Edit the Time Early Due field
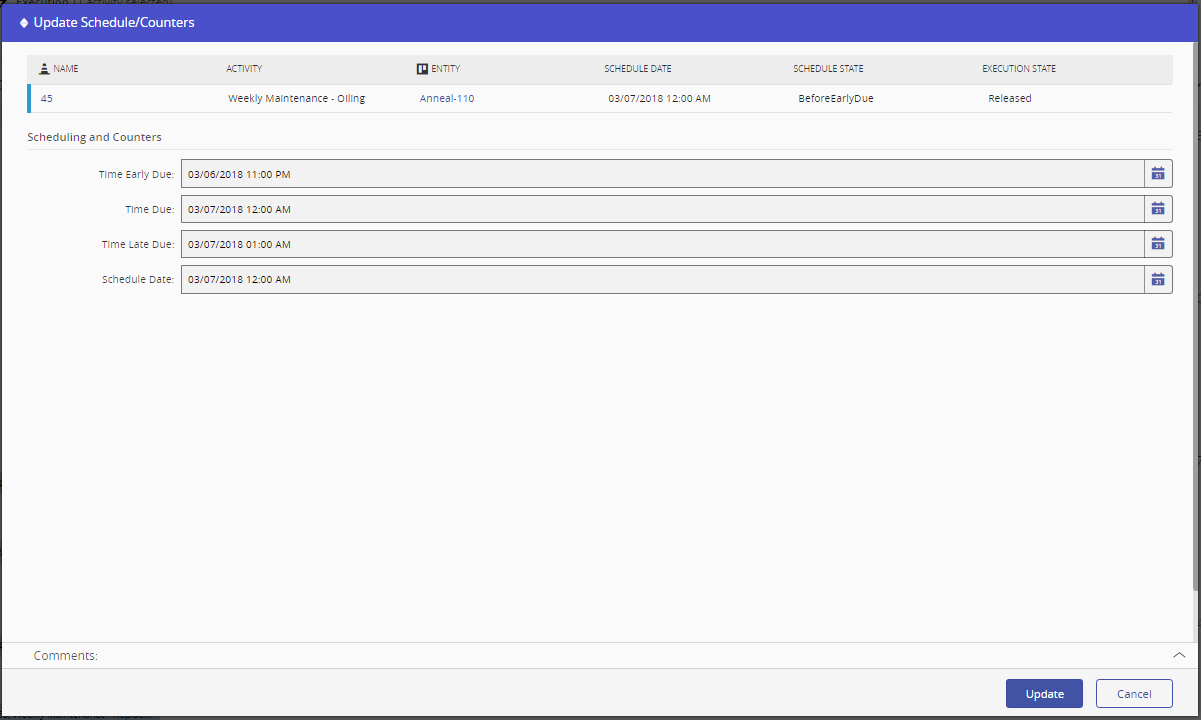 pos(662,174)
